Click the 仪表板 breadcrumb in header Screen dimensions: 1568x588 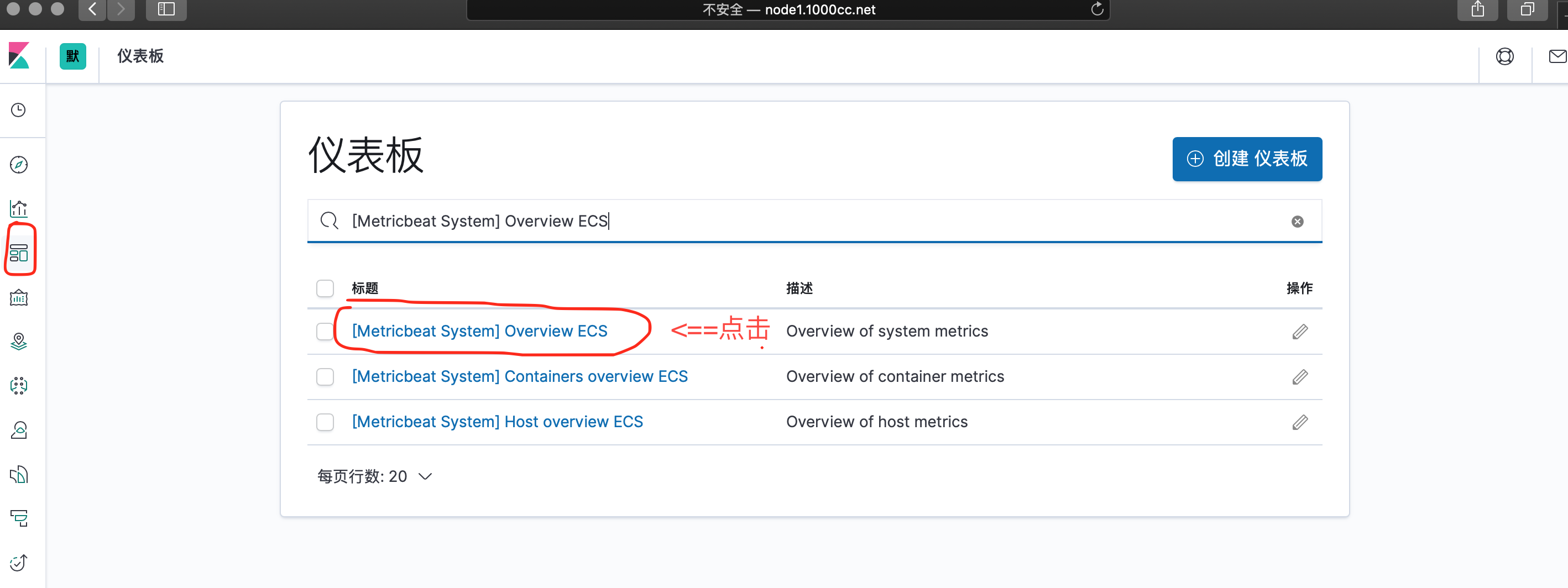click(x=140, y=56)
